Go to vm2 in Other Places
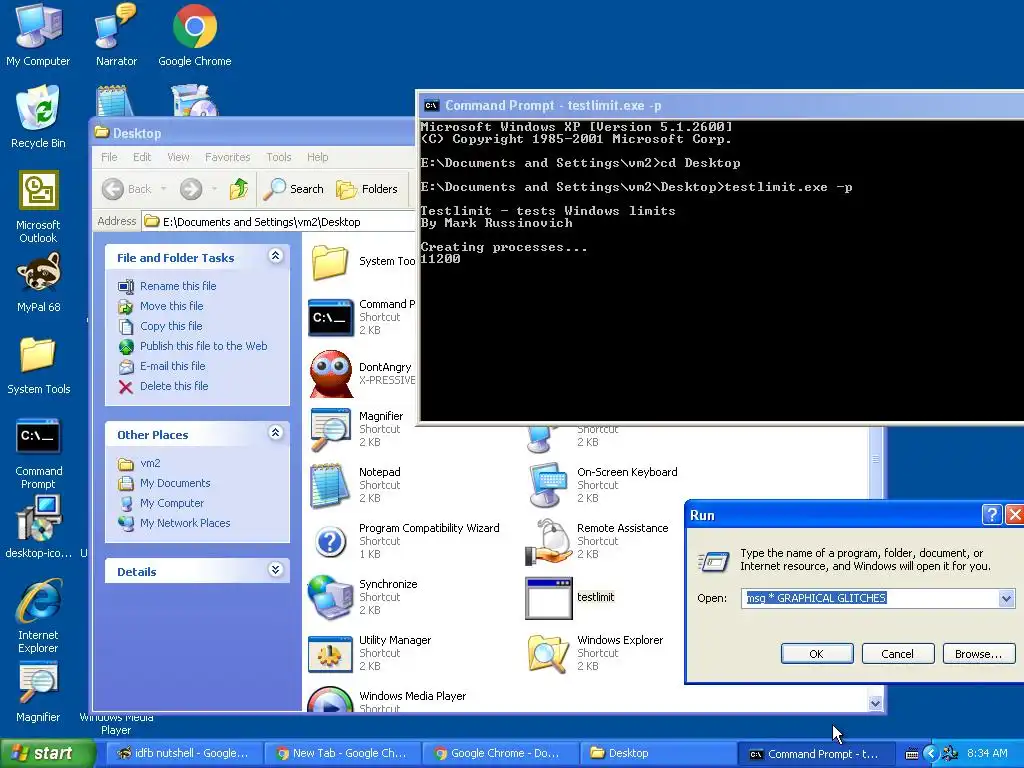 tap(150, 463)
